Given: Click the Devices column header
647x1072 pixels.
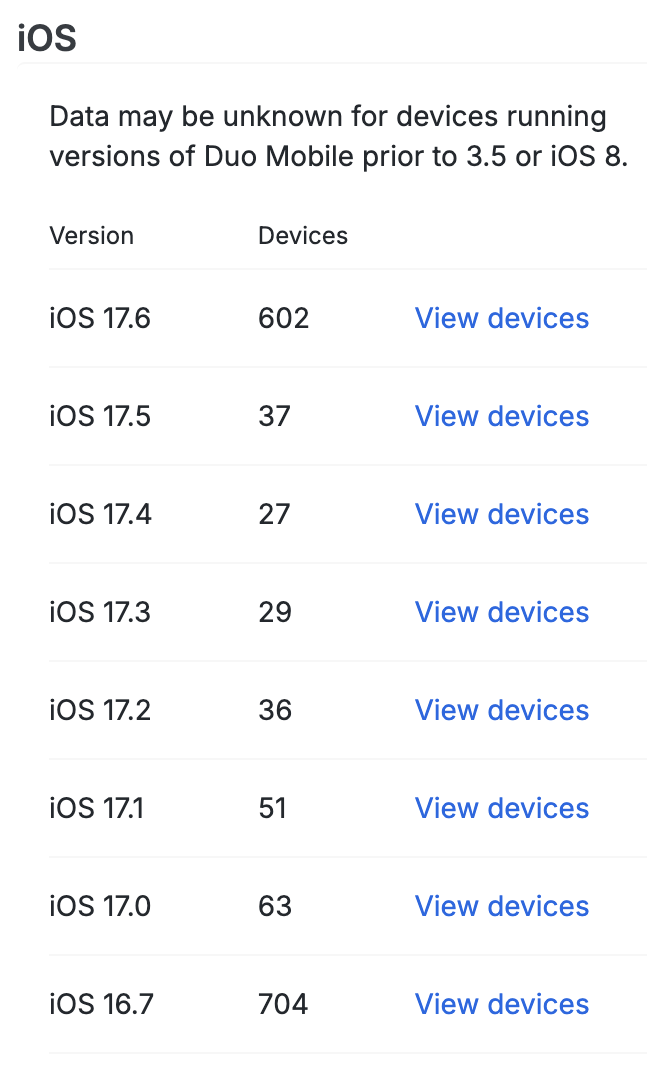Looking at the screenshot, I should point(302,236).
